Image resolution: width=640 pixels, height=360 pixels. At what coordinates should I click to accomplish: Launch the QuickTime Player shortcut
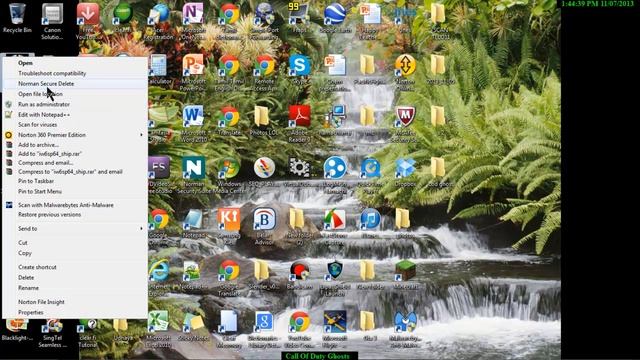(x=370, y=175)
